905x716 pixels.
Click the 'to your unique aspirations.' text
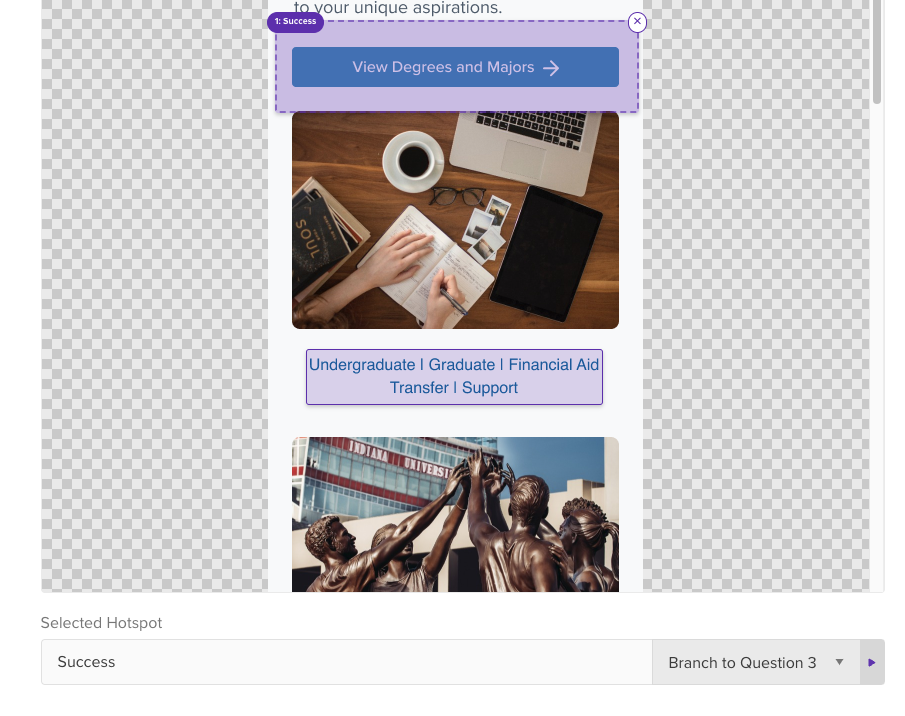click(x=398, y=8)
